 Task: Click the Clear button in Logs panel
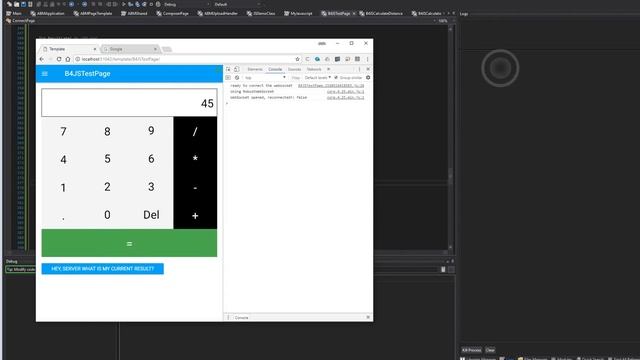click(490, 350)
